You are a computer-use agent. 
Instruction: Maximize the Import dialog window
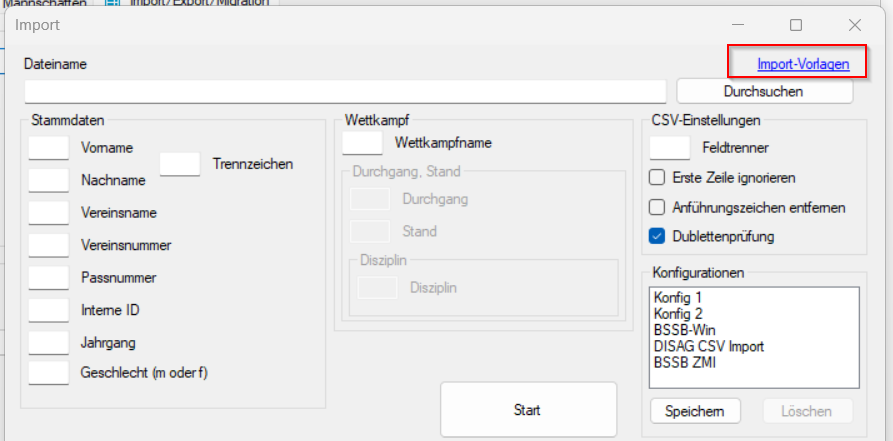[x=796, y=25]
